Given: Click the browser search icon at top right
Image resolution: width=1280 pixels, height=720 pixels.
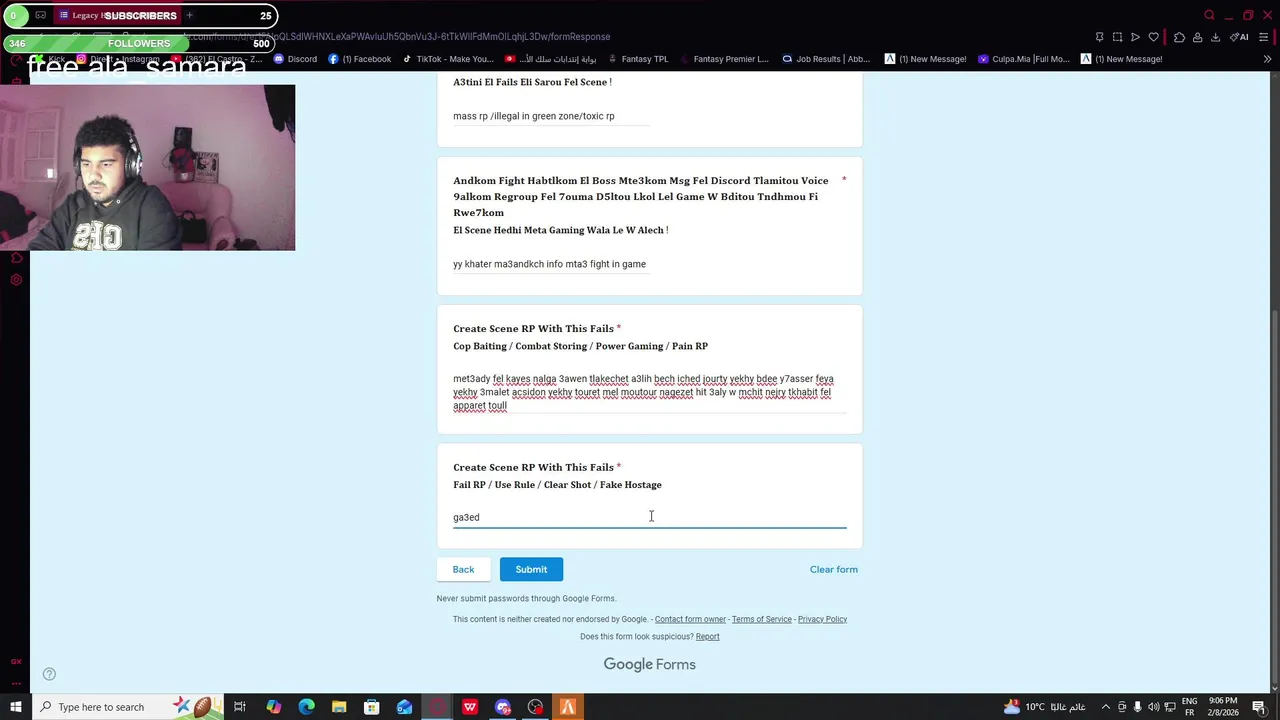Looking at the screenshot, I should 1209,15.
